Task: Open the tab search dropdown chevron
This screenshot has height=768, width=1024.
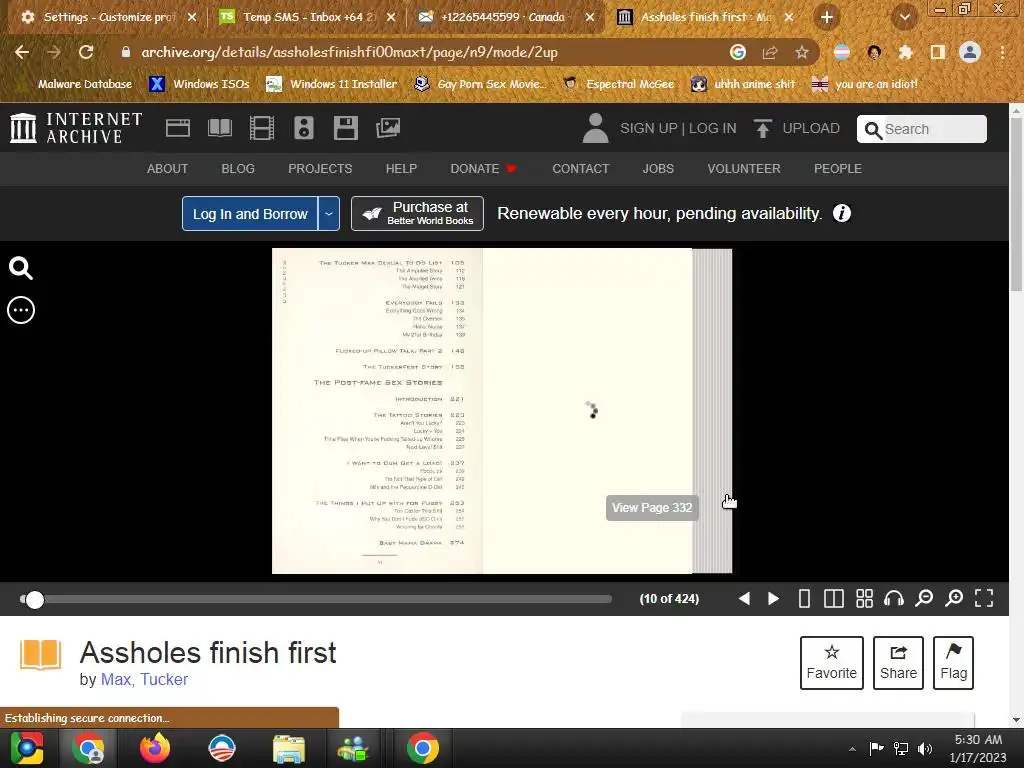Action: point(905,17)
